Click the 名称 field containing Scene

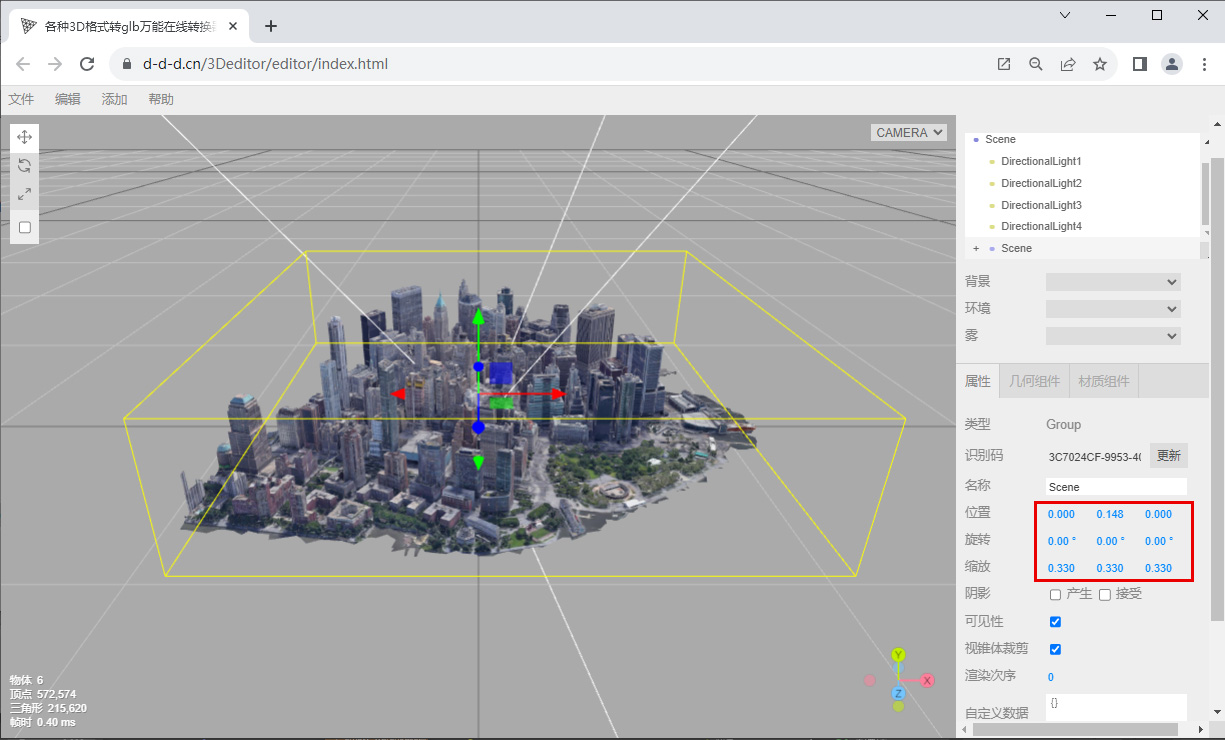[1116, 487]
